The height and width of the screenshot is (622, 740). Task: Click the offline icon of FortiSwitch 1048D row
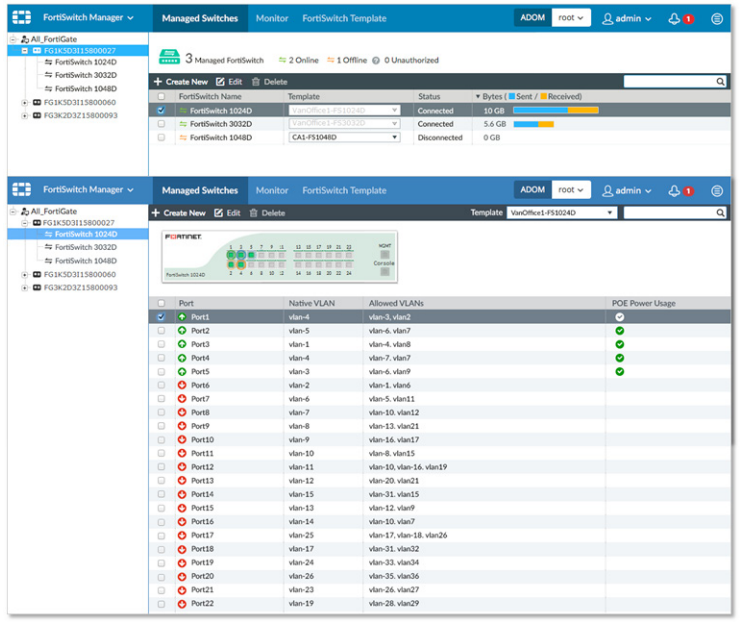click(x=183, y=138)
